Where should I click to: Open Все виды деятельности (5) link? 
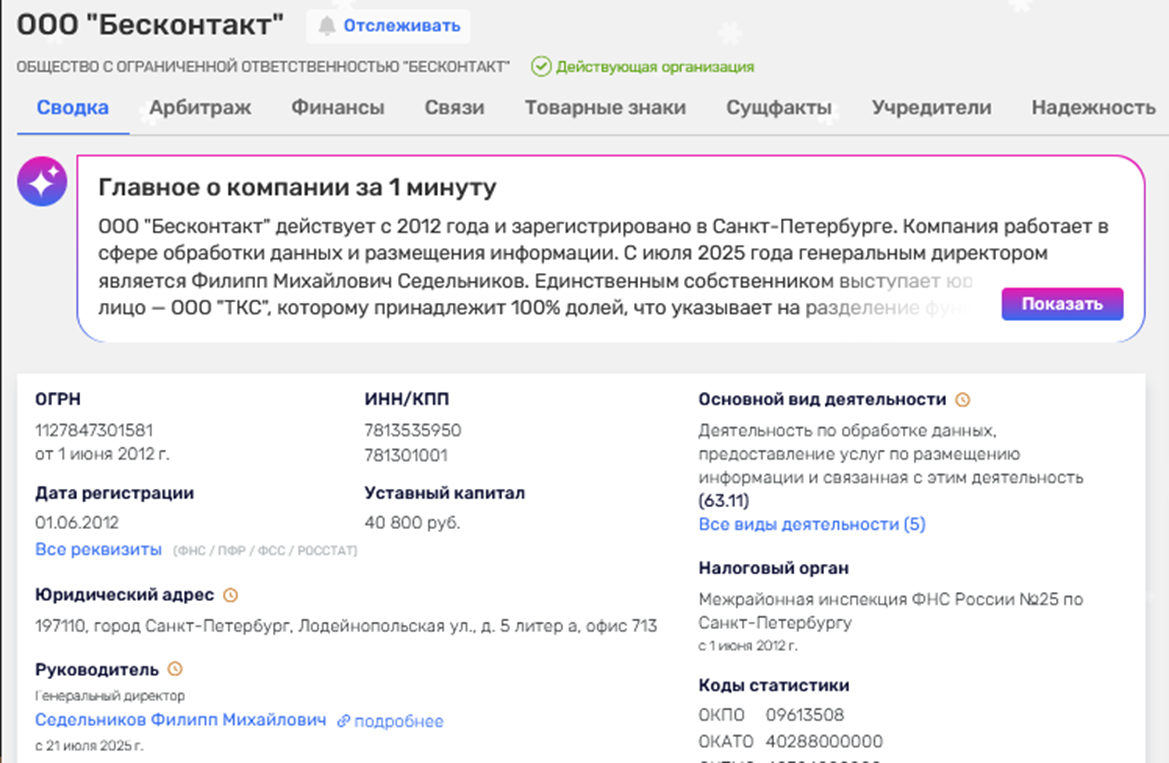click(x=812, y=524)
